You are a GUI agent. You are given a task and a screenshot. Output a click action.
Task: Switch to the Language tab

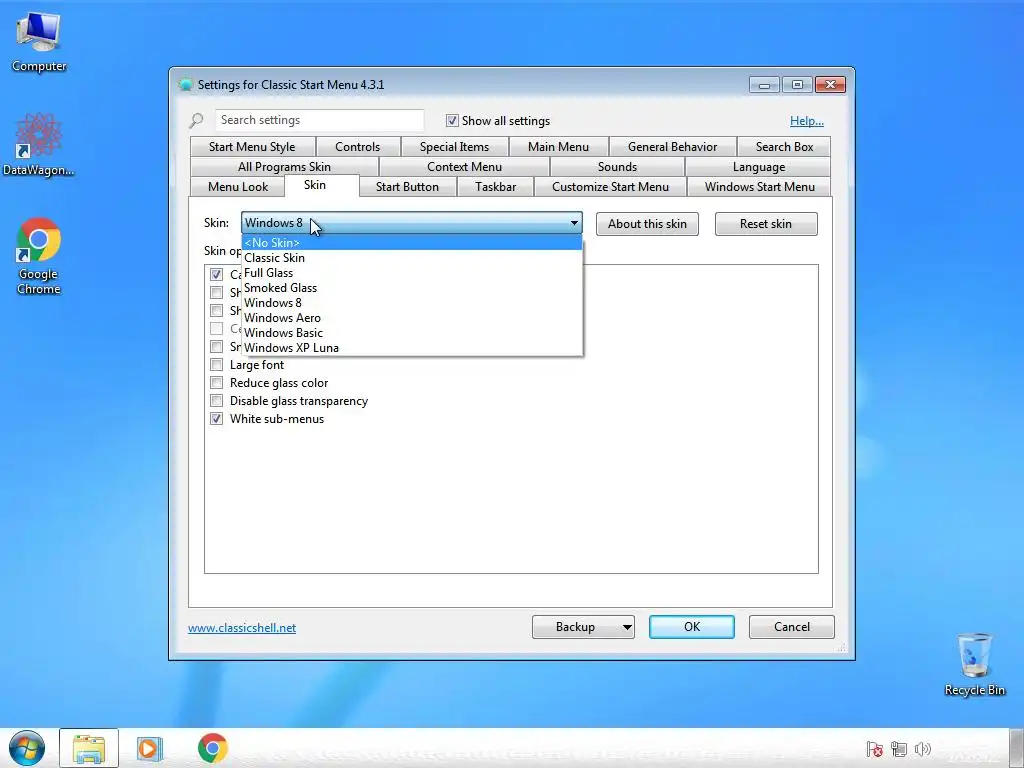pos(759,167)
